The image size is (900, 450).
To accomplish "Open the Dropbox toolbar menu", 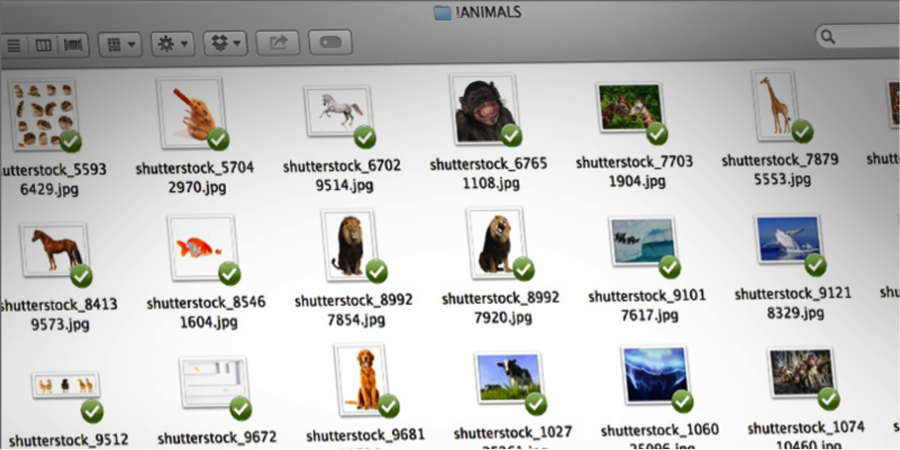I will coord(226,43).
